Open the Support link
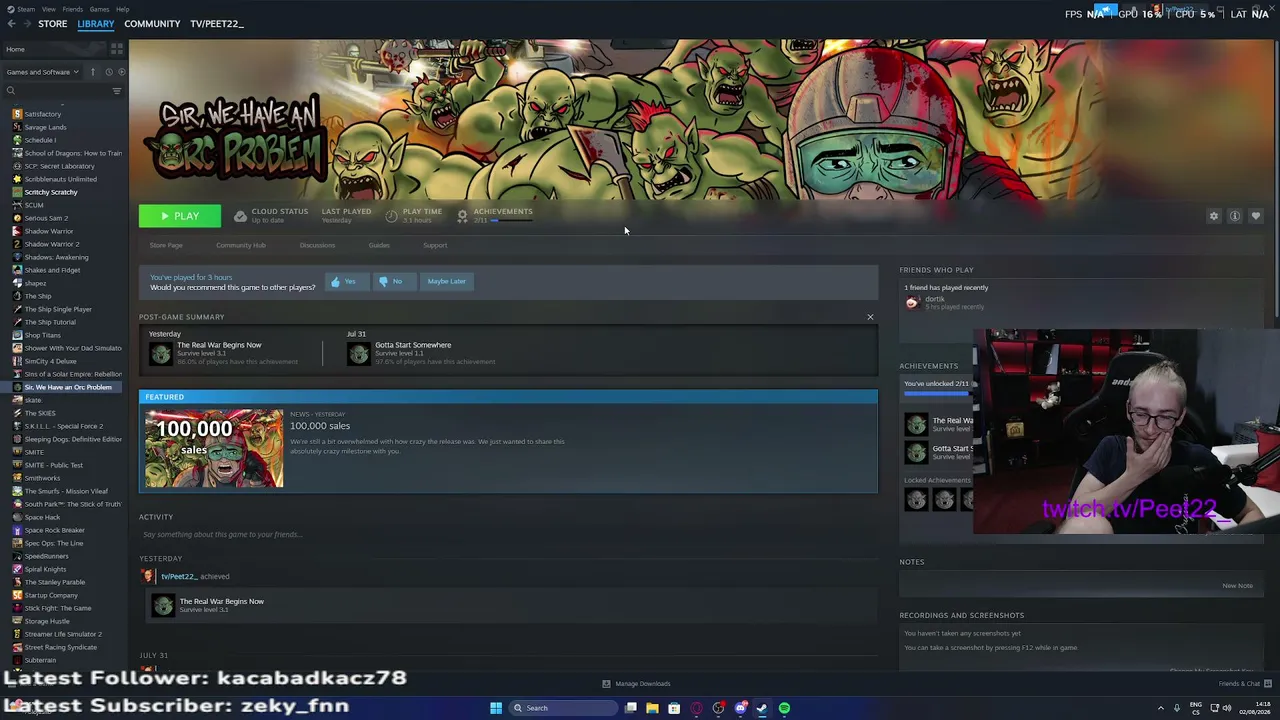 435,245
